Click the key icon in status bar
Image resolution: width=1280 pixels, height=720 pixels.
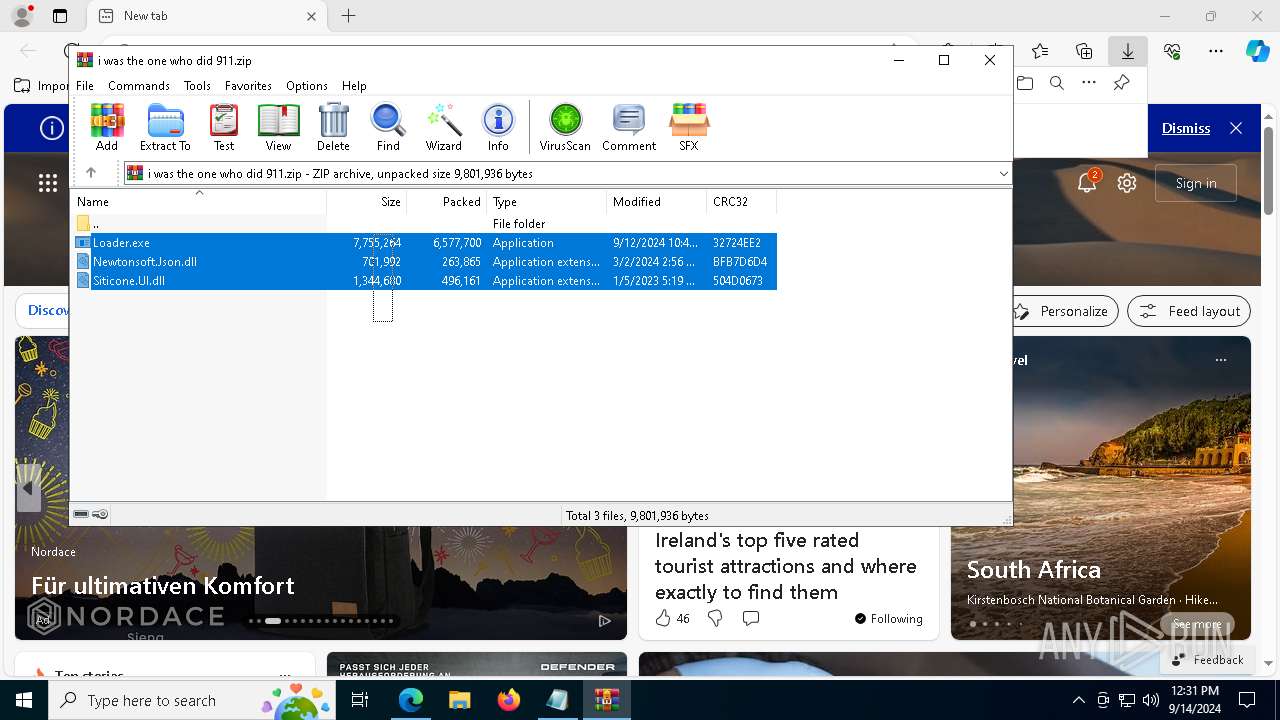[100, 515]
